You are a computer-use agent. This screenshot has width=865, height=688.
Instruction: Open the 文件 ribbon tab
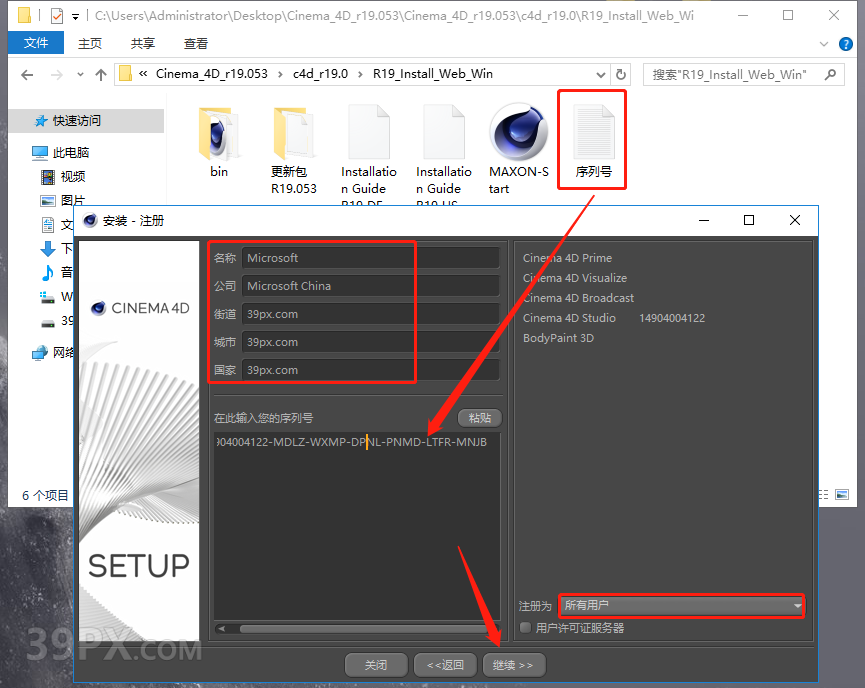tap(36, 43)
